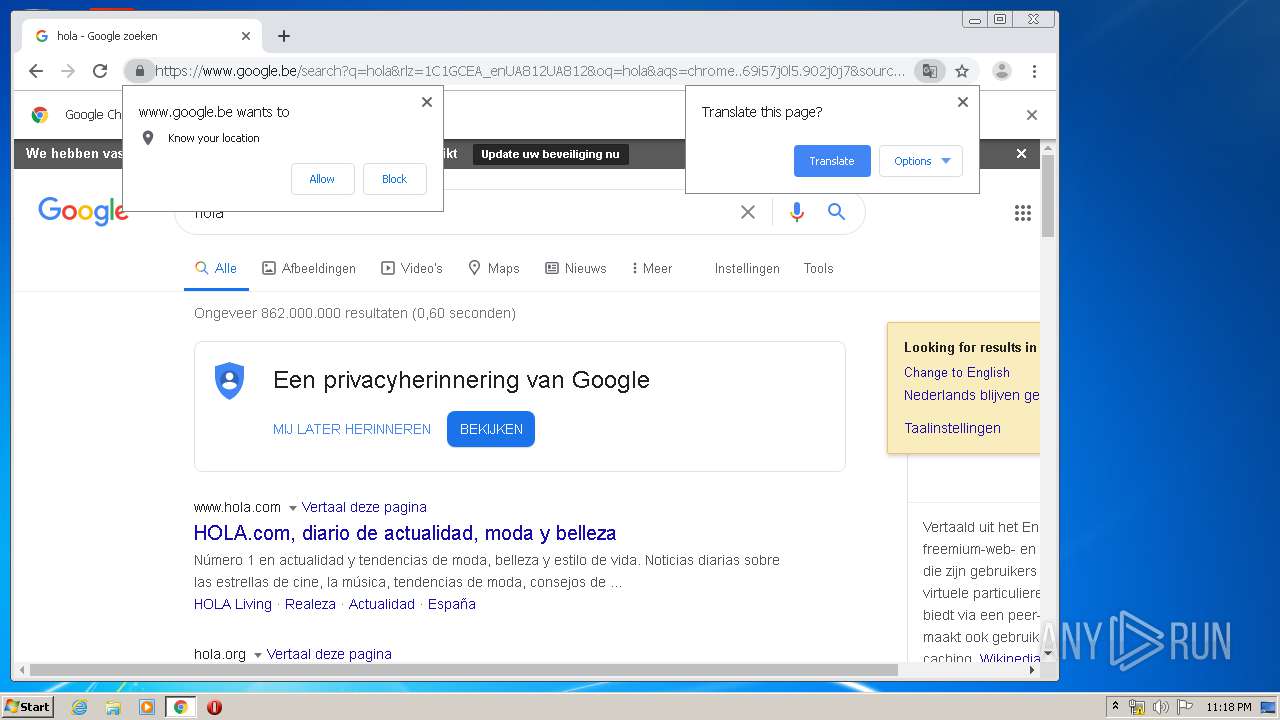
Task: Click the BEKIJKEN privacy button
Action: [491, 429]
